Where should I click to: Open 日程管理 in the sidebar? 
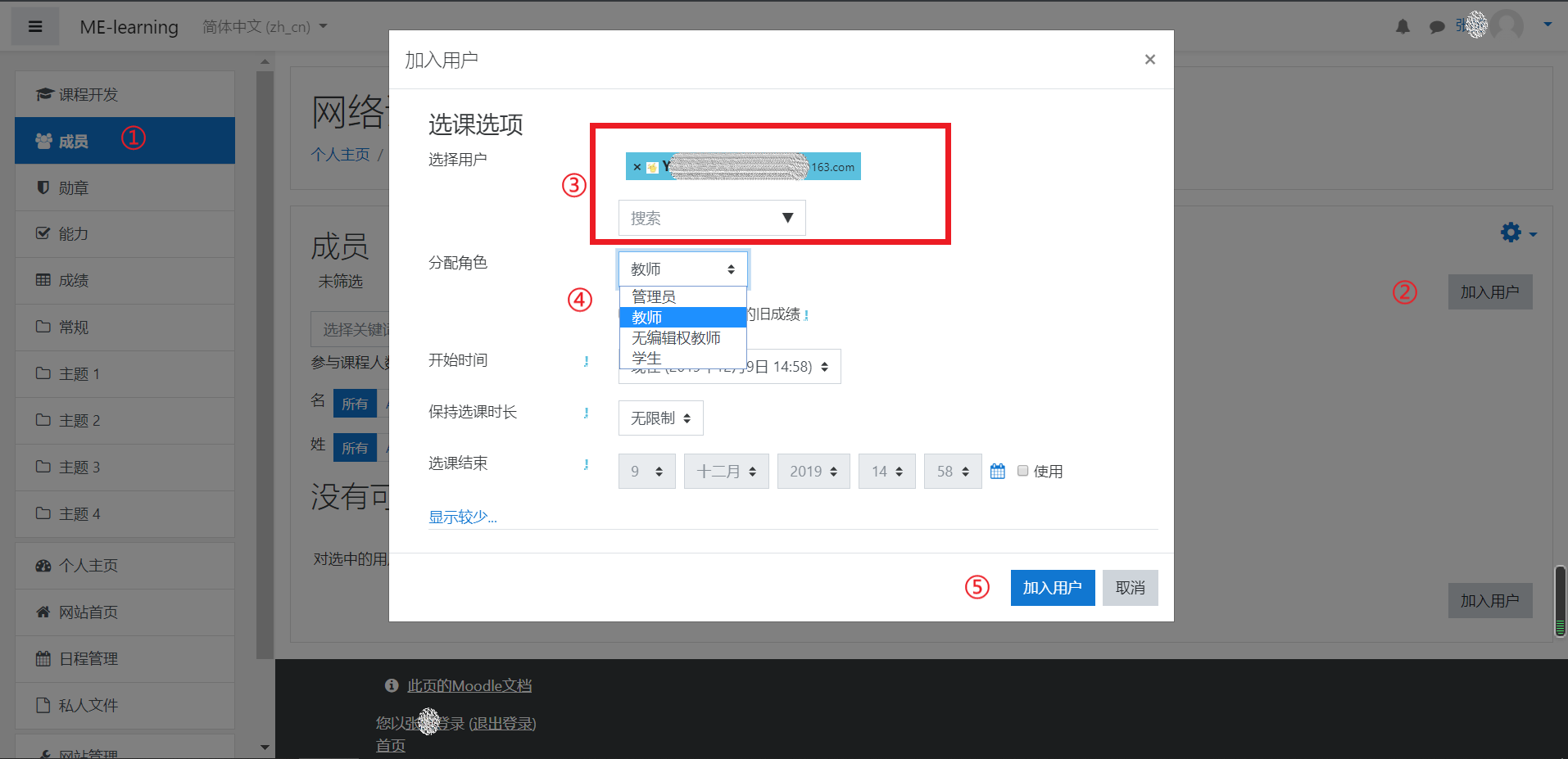(x=86, y=658)
